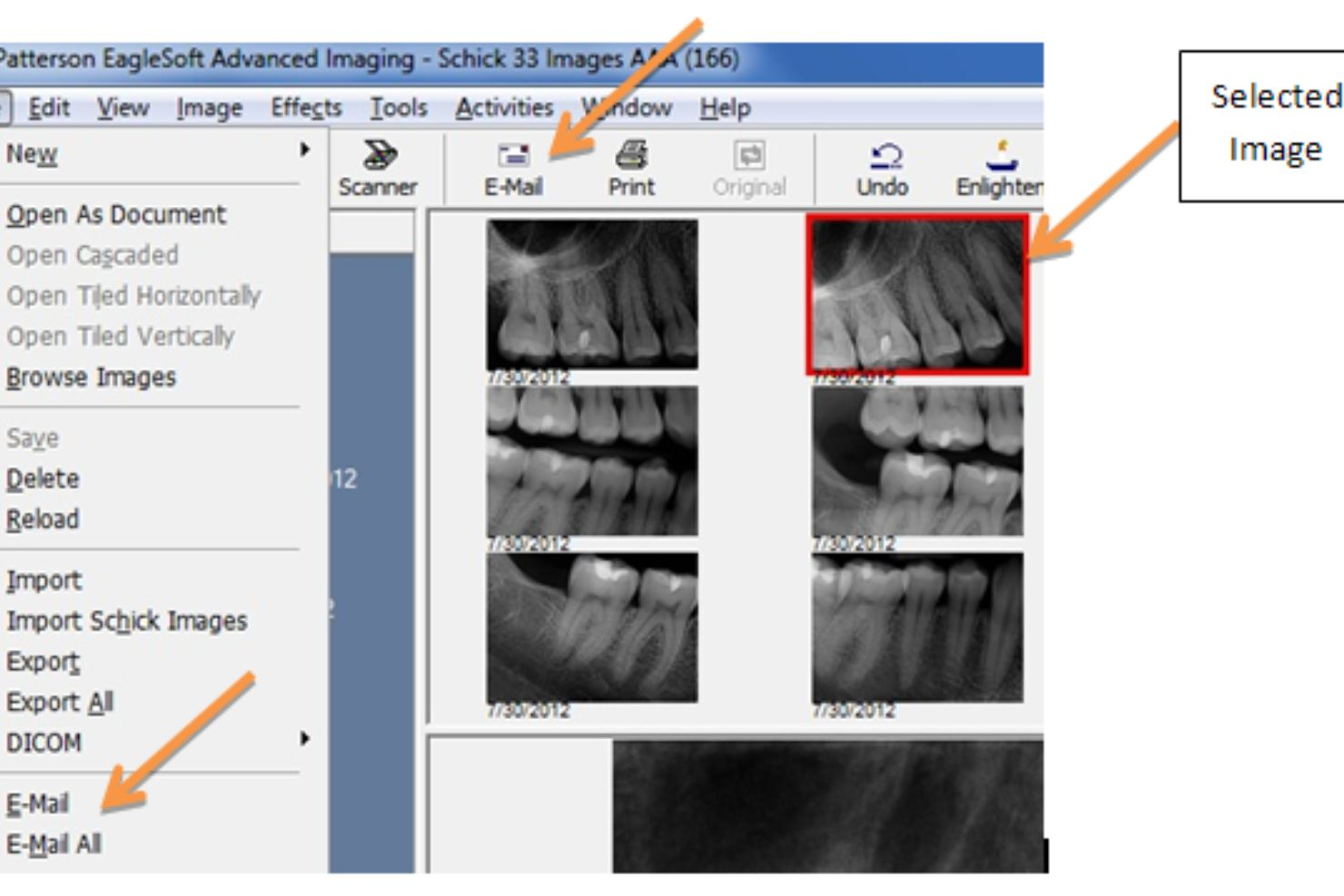Open the Edit menu
The image size is (1344, 896).
pos(49,108)
